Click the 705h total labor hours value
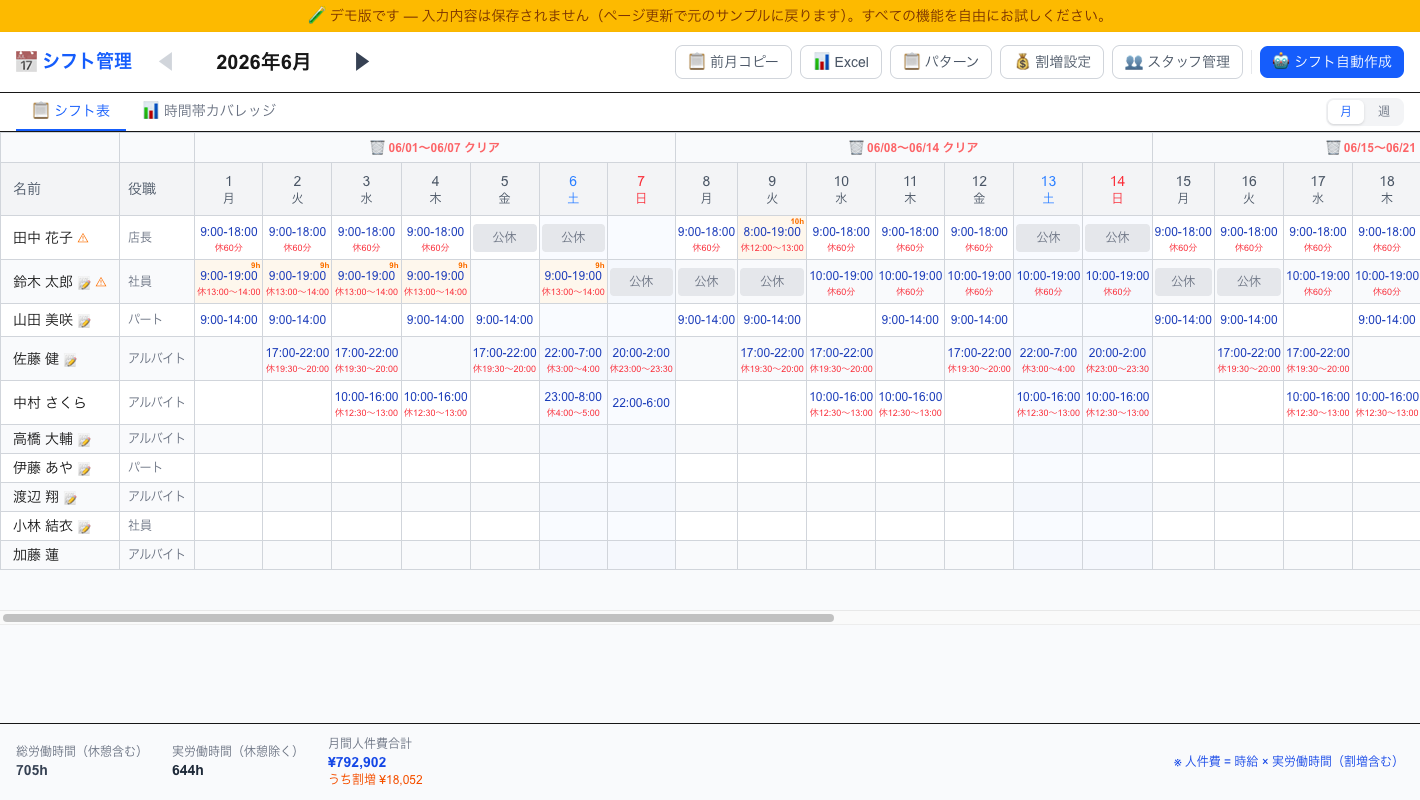The width and height of the screenshot is (1420, 800). click(32, 770)
